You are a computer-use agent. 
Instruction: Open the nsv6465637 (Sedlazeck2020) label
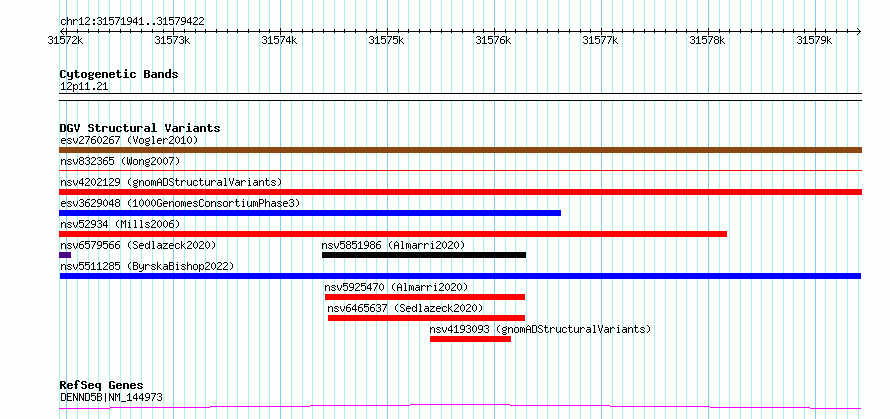405,308
